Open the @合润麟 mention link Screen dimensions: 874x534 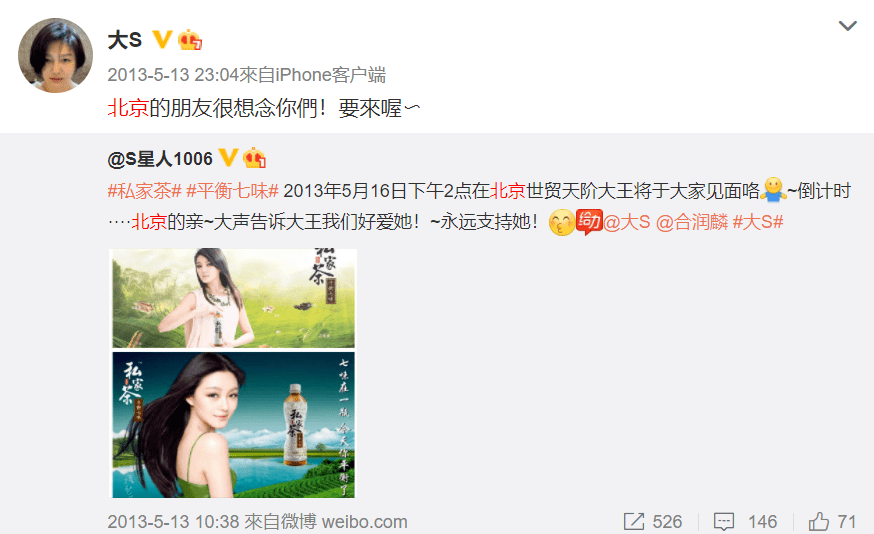[x=692, y=222]
